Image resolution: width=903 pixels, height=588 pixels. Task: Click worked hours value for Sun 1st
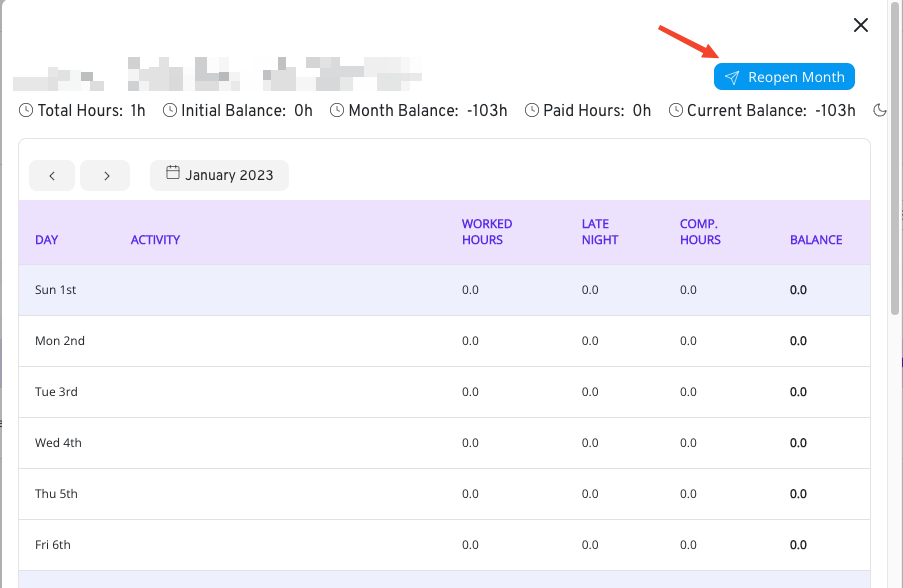point(471,290)
